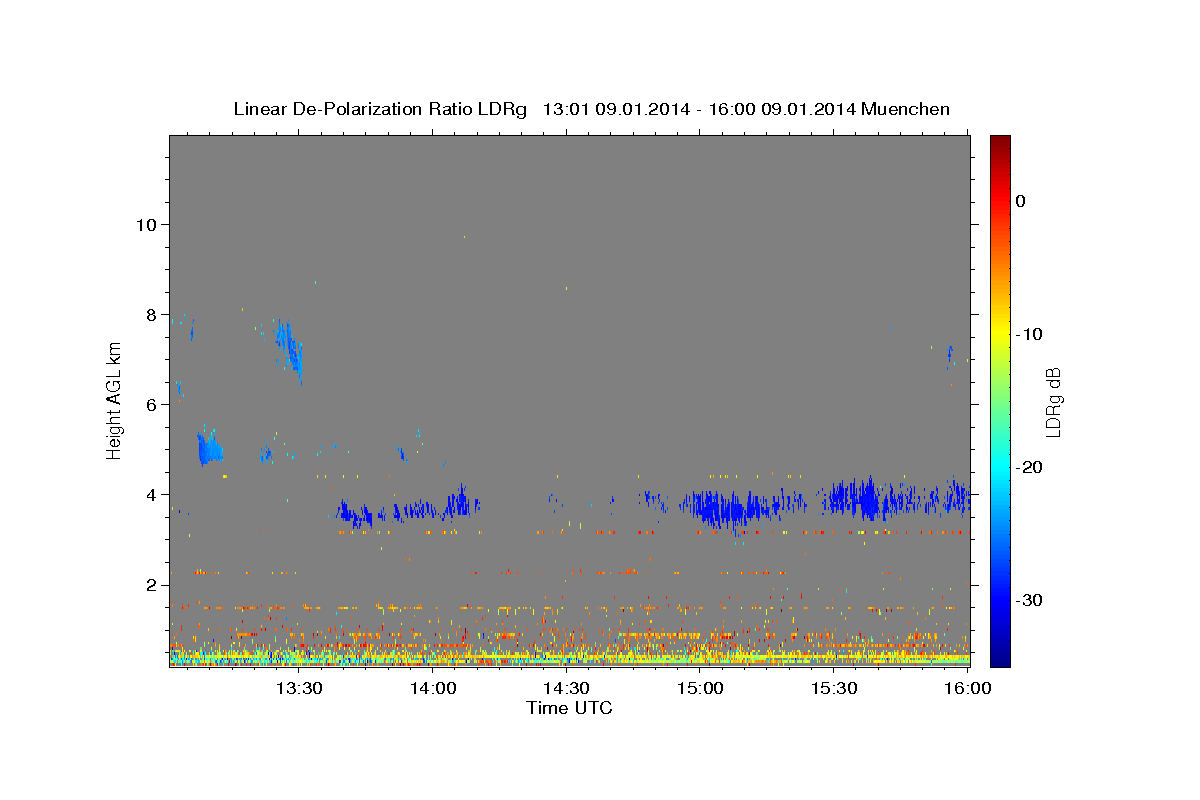Click the 'Height AGL km' axis label

pos(114,401)
